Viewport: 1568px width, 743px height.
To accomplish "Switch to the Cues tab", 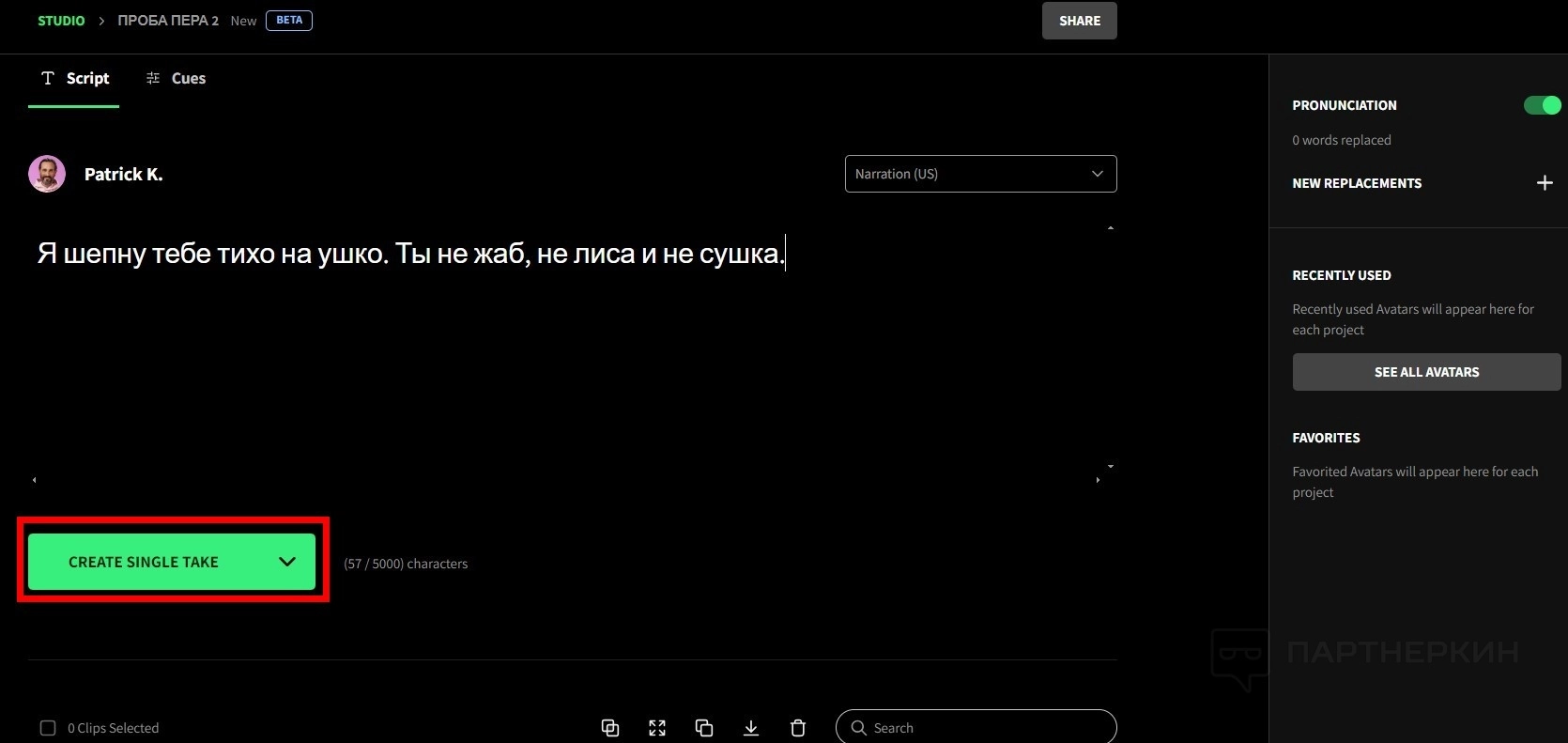I will (x=177, y=79).
